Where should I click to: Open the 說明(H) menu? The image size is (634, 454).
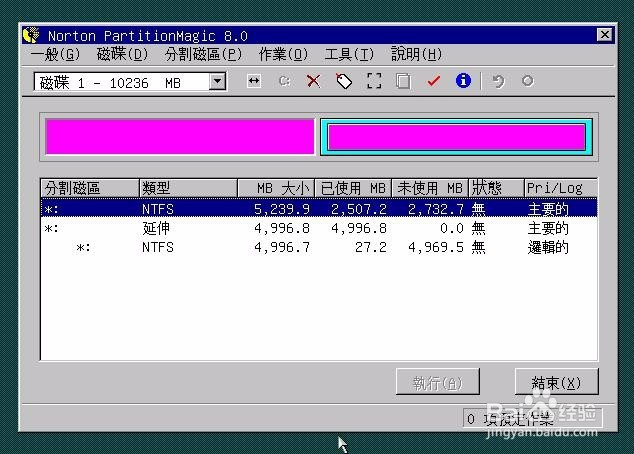(x=416, y=54)
